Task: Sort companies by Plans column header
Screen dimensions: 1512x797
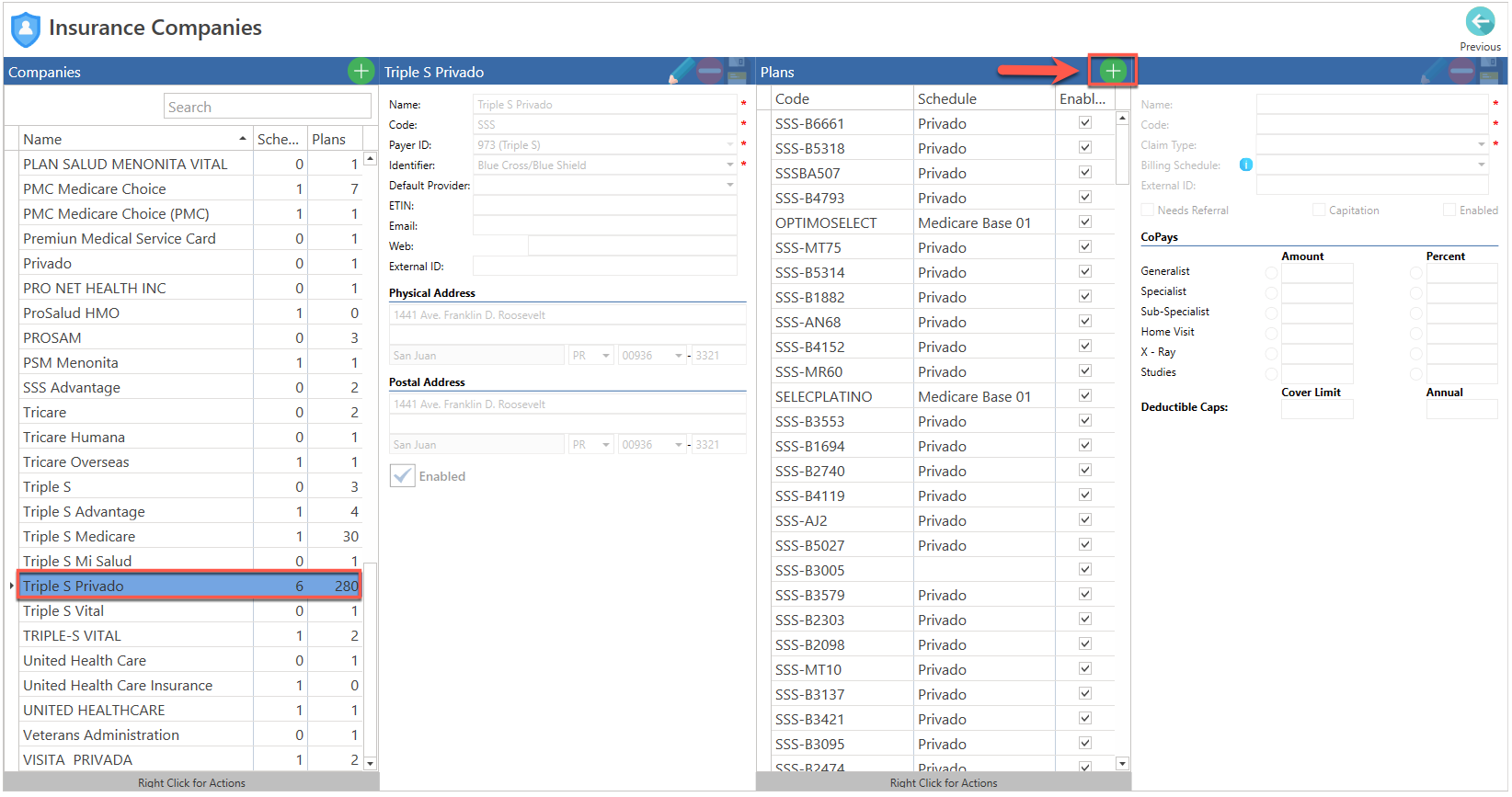Action: (x=335, y=139)
